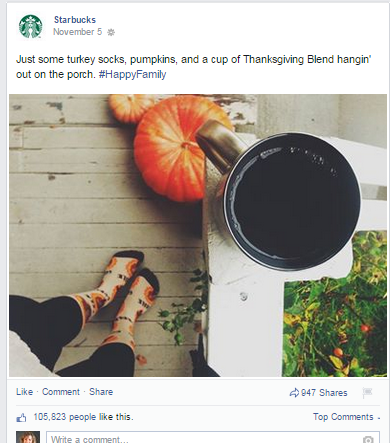The width and height of the screenshot is (390, 443).
Task: Open the Starbucks page name link
Action: [x=75, y=20]
